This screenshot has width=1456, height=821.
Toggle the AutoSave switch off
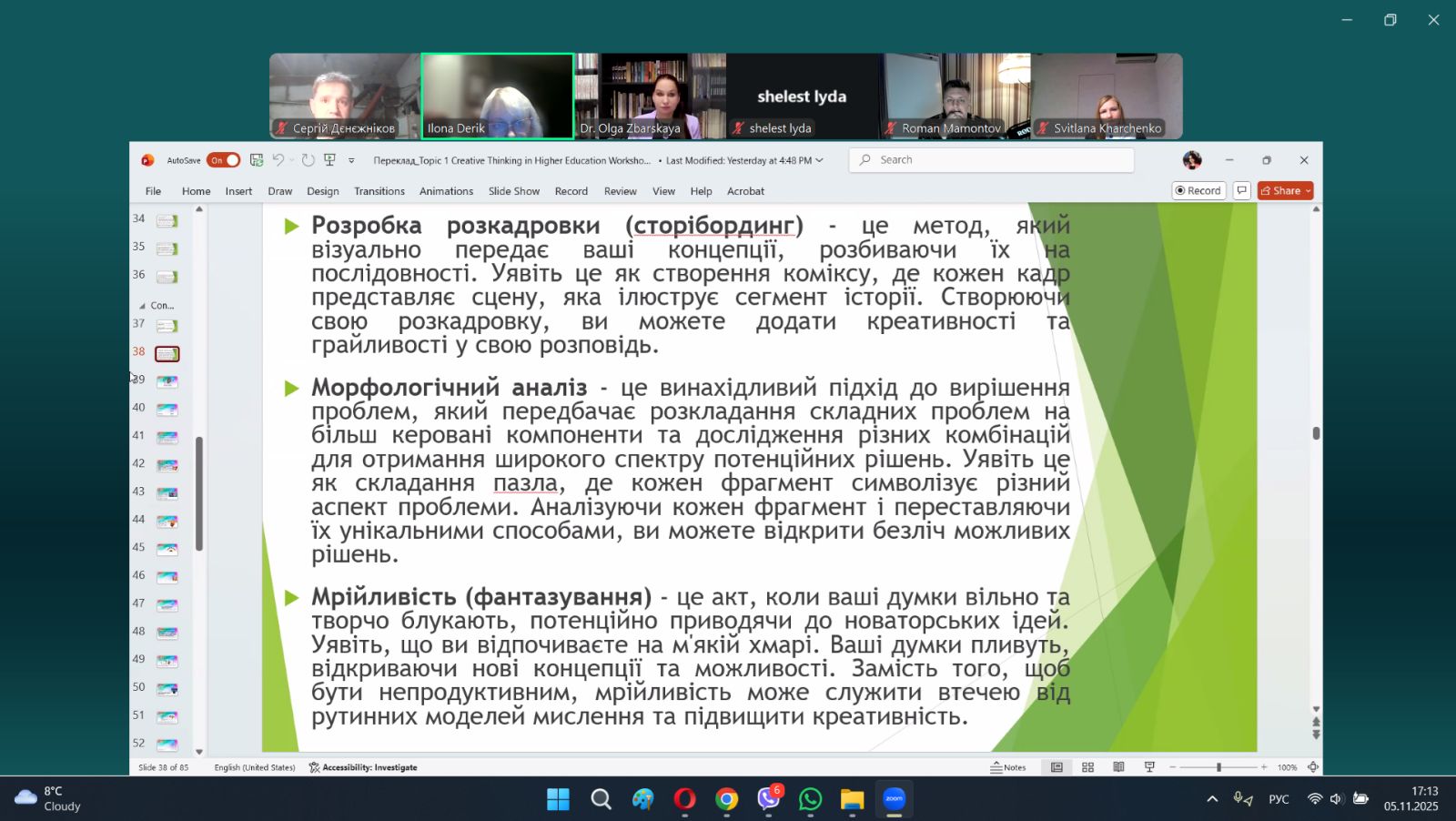point(223,160)
